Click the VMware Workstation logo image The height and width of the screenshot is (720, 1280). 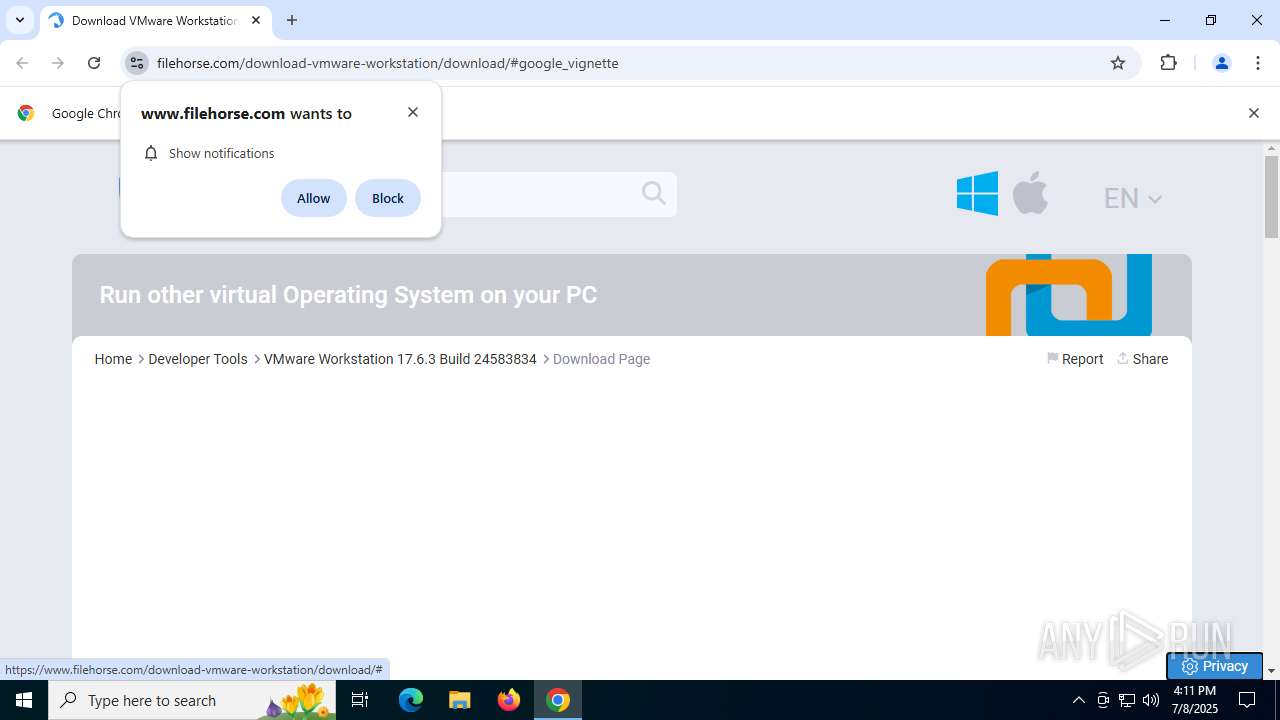(x=1069, y=295)
